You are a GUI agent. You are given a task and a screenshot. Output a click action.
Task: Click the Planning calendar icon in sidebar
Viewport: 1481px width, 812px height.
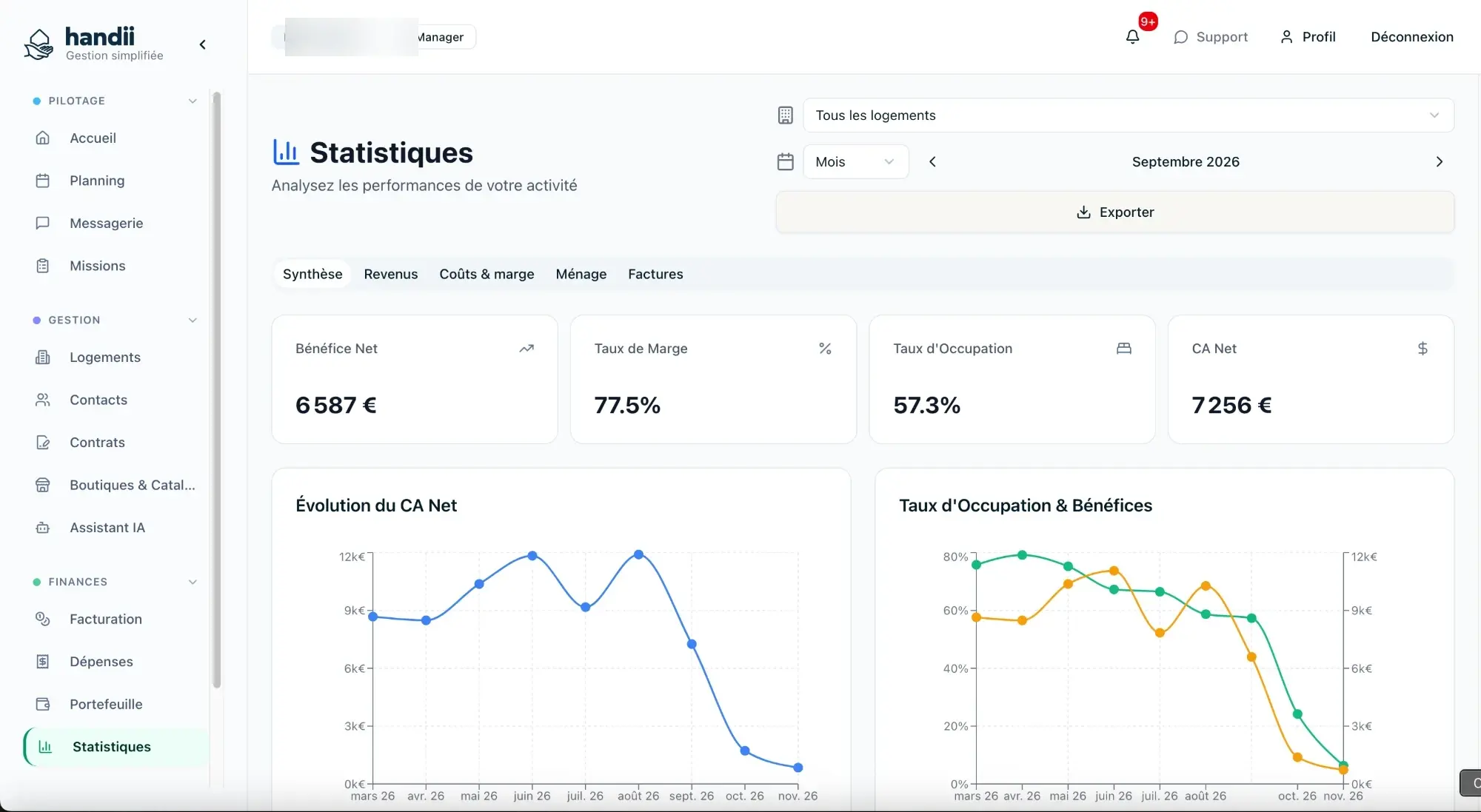click(43, 181)
